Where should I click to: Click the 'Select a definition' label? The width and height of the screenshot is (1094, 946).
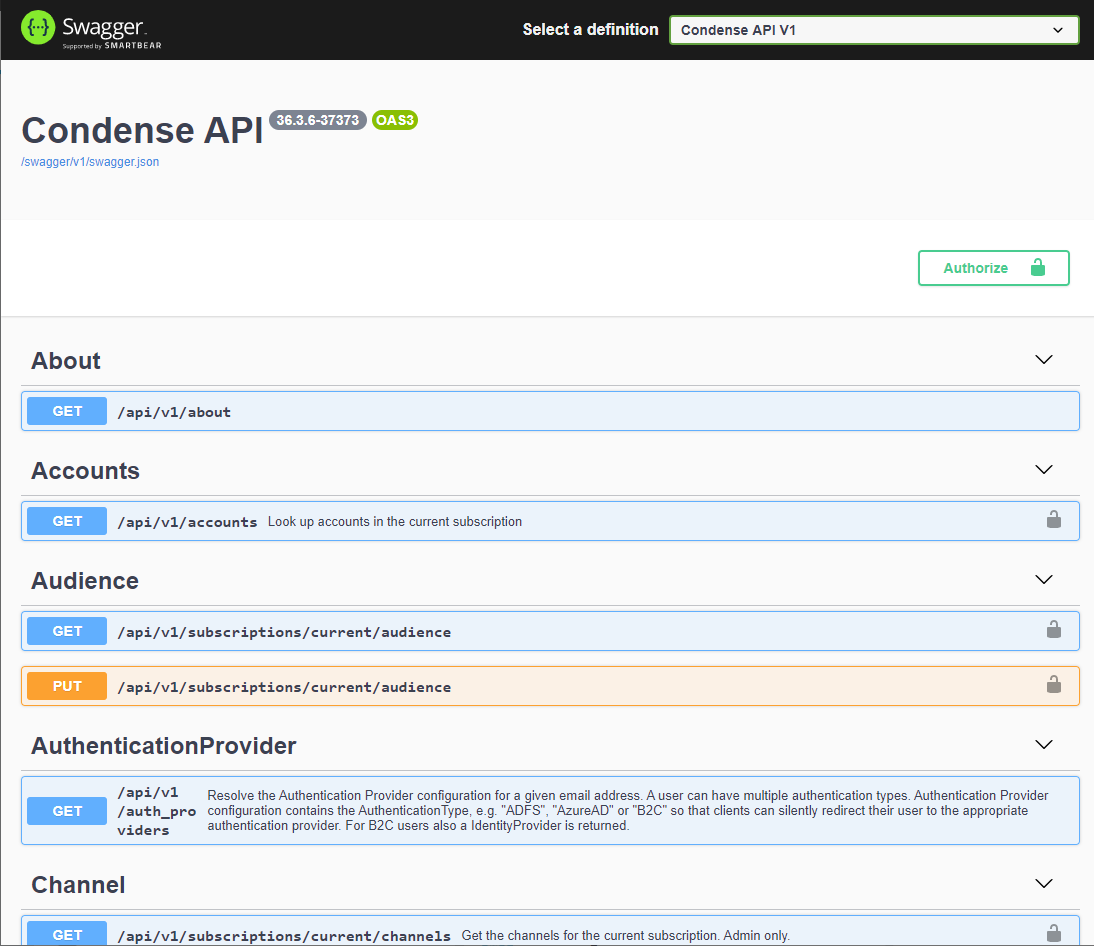click(x=590, y=29)
